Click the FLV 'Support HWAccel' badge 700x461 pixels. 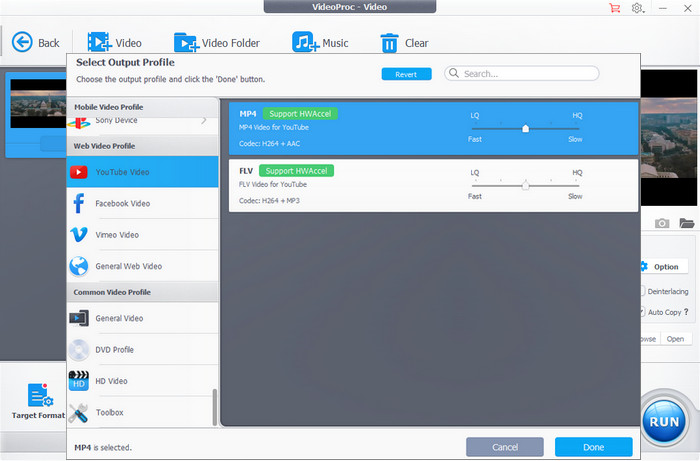296,171
